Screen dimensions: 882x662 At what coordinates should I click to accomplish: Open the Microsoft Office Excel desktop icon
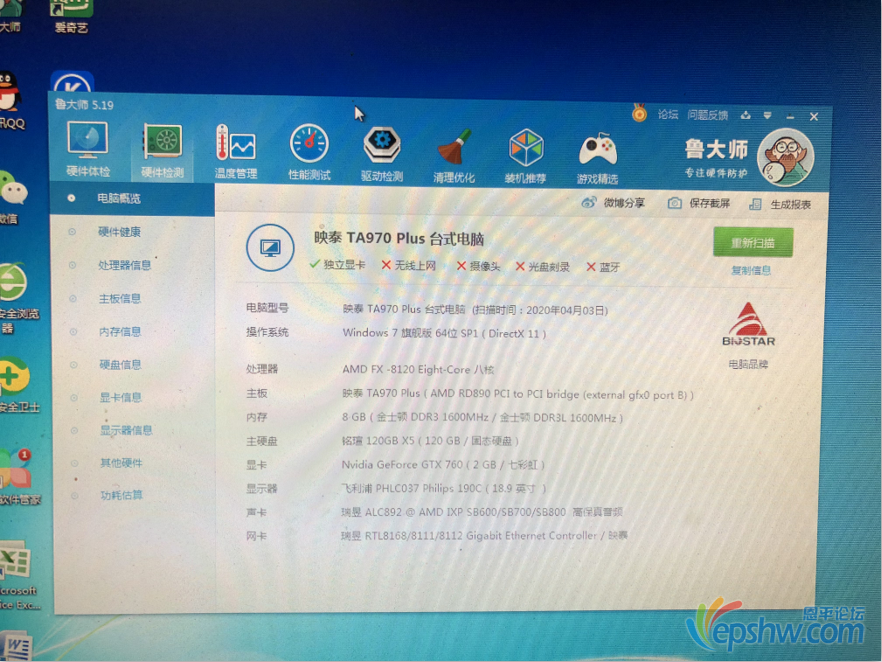(x=19, y=575)
